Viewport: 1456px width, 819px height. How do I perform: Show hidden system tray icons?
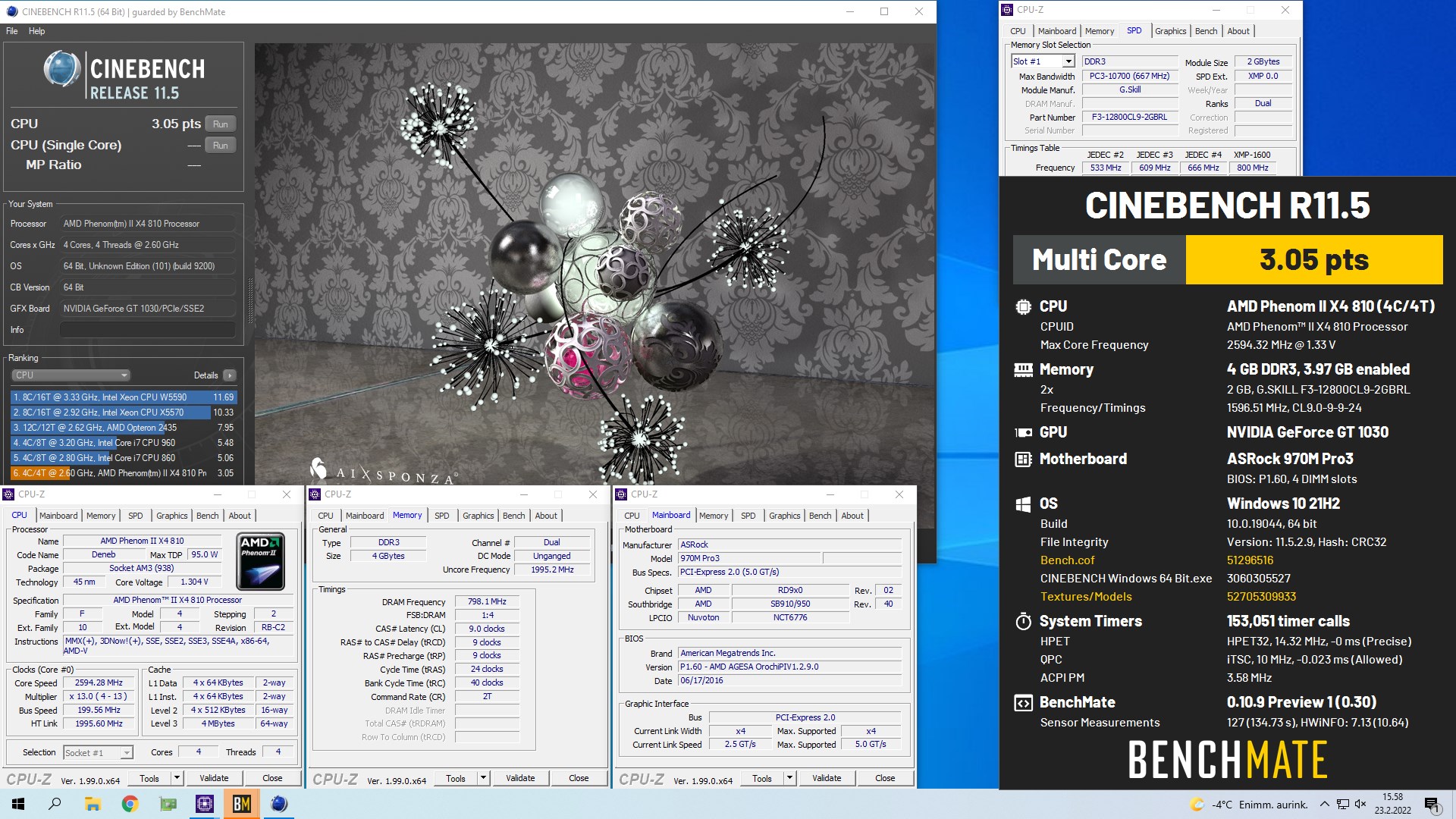point(1324,805)
